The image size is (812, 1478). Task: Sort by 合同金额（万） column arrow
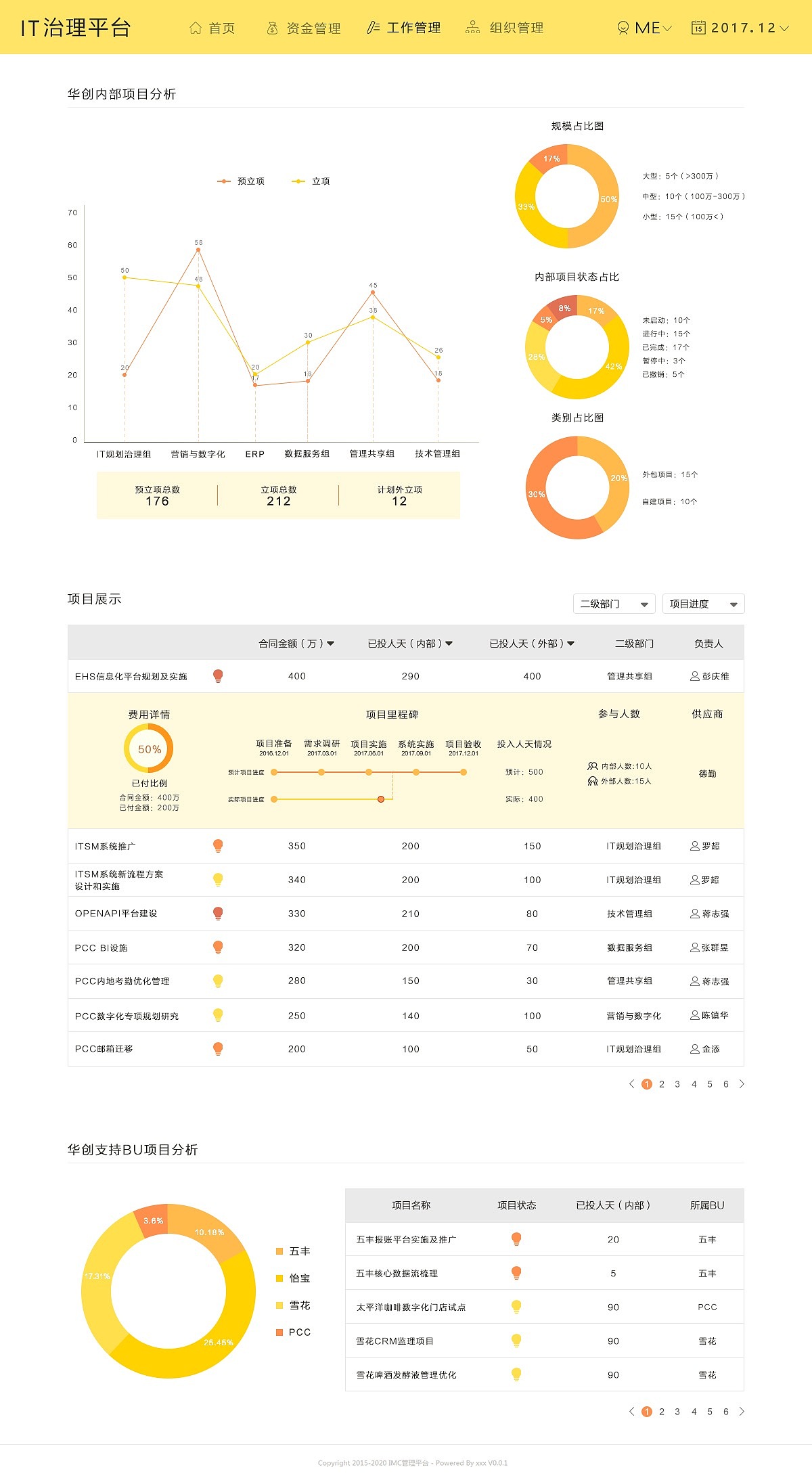[331, 644]
